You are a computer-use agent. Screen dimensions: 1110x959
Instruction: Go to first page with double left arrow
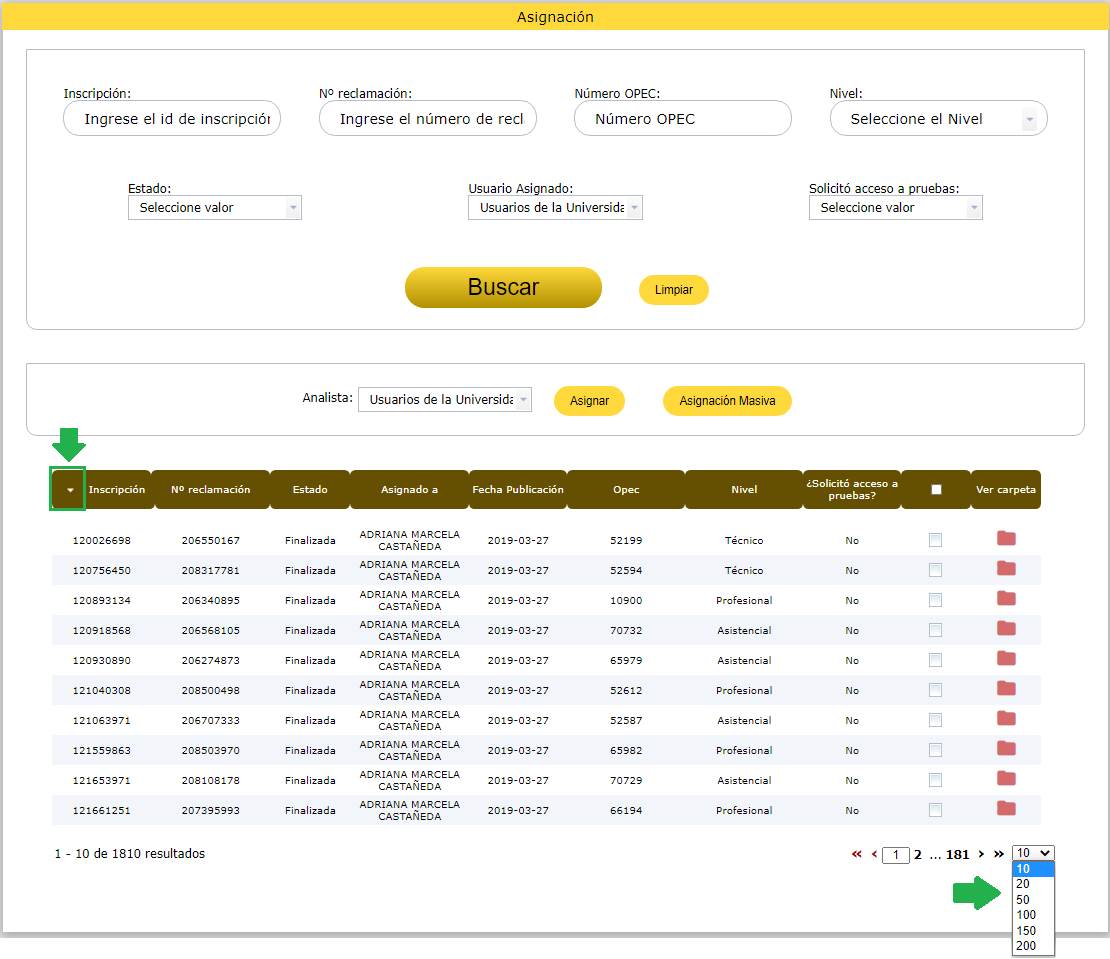[x=857, y=854]
